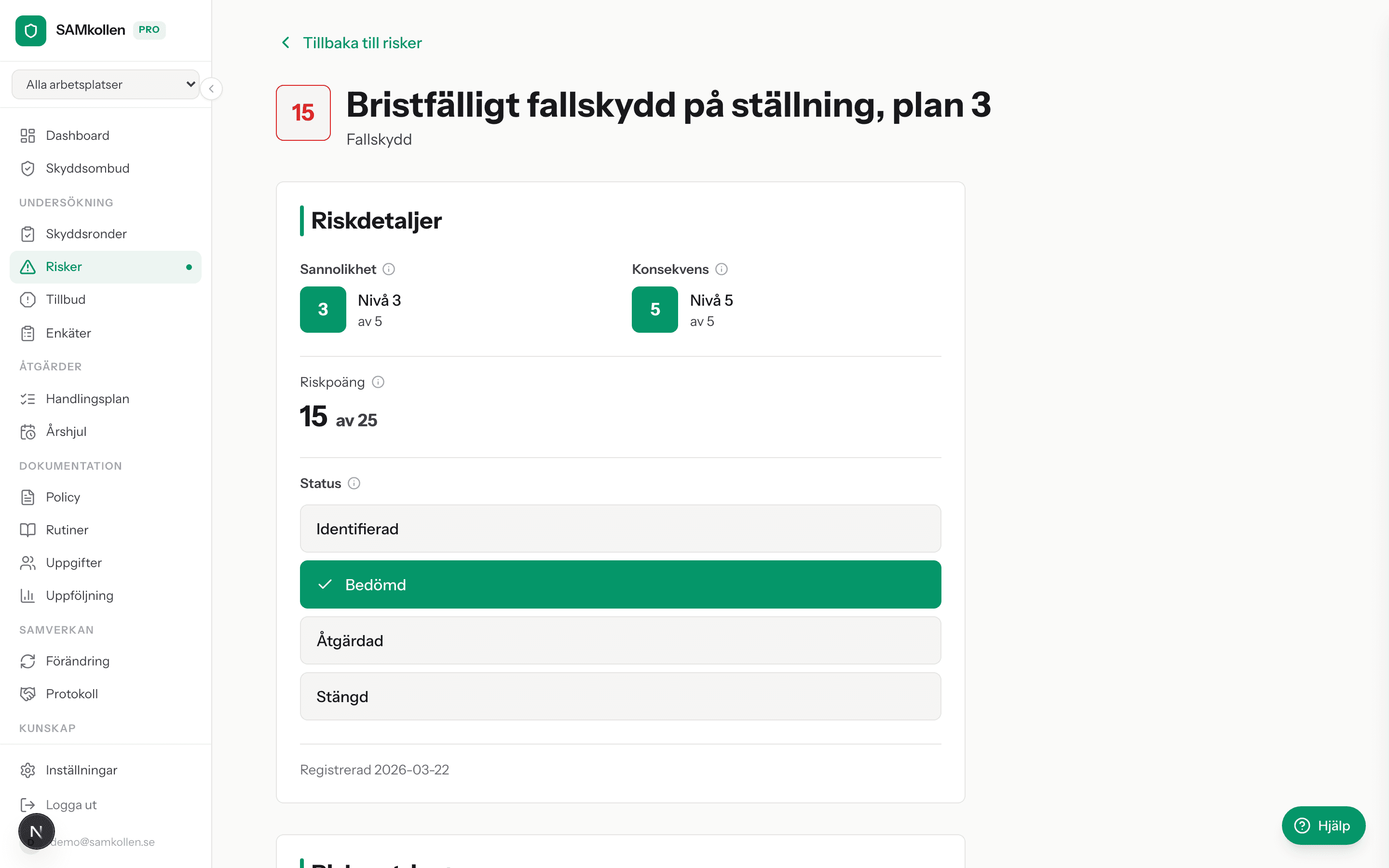
Task: Collapse the sidebar with the chevron
Action: (211, 88)
